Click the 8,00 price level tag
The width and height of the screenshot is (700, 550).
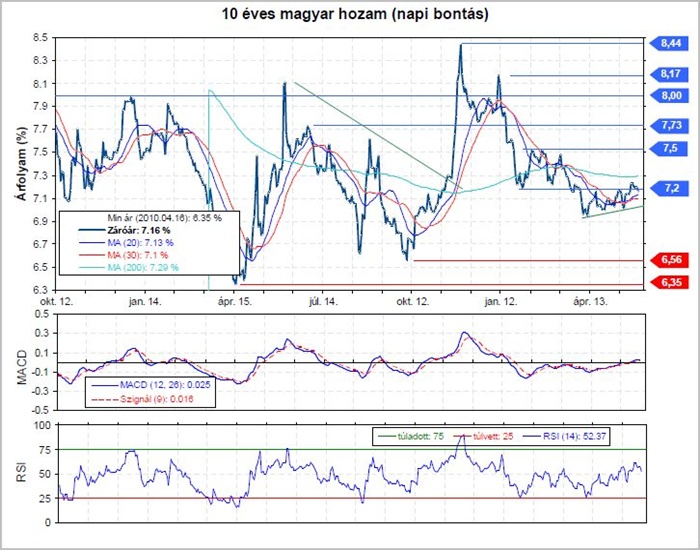pos(672,95)
